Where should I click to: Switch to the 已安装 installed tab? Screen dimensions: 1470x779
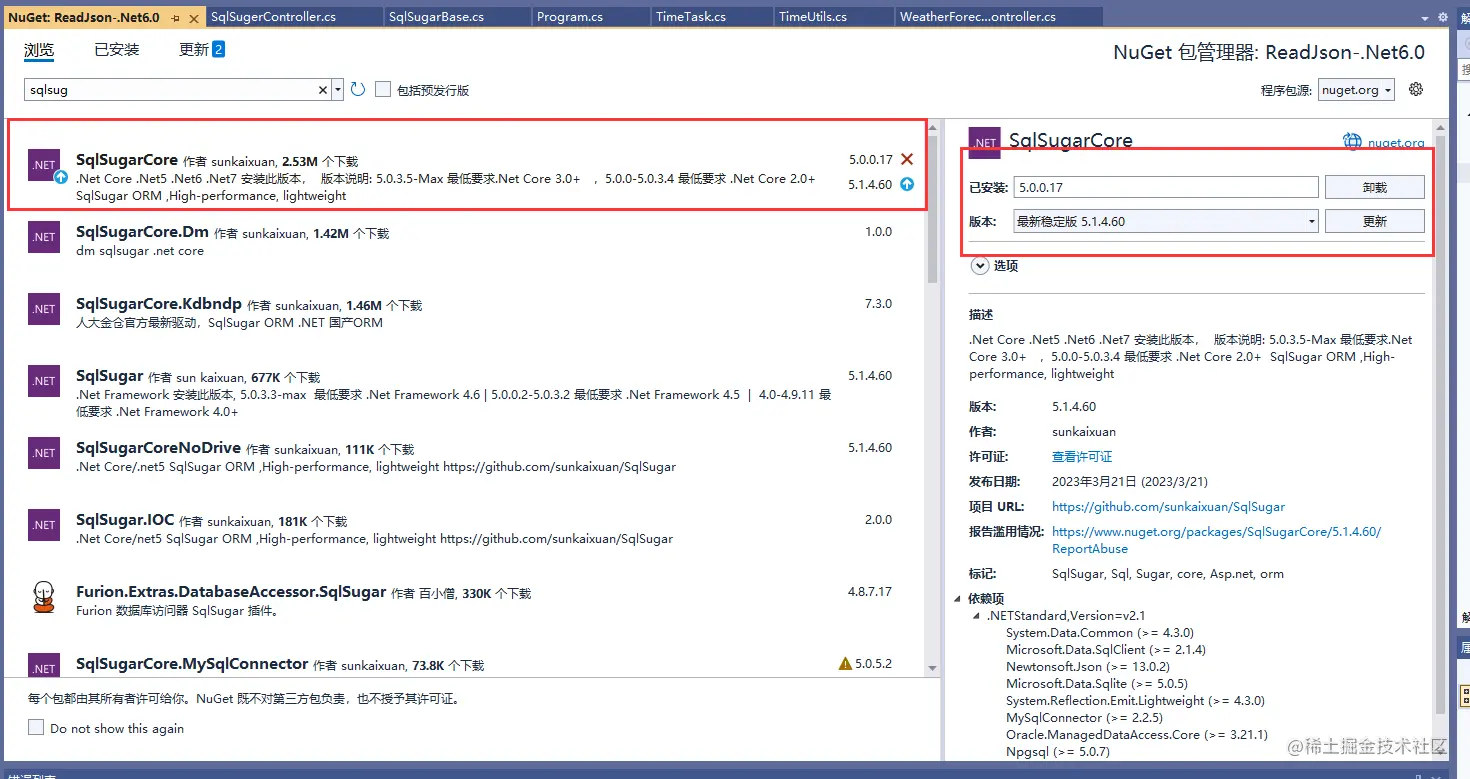tap(117, 50)
